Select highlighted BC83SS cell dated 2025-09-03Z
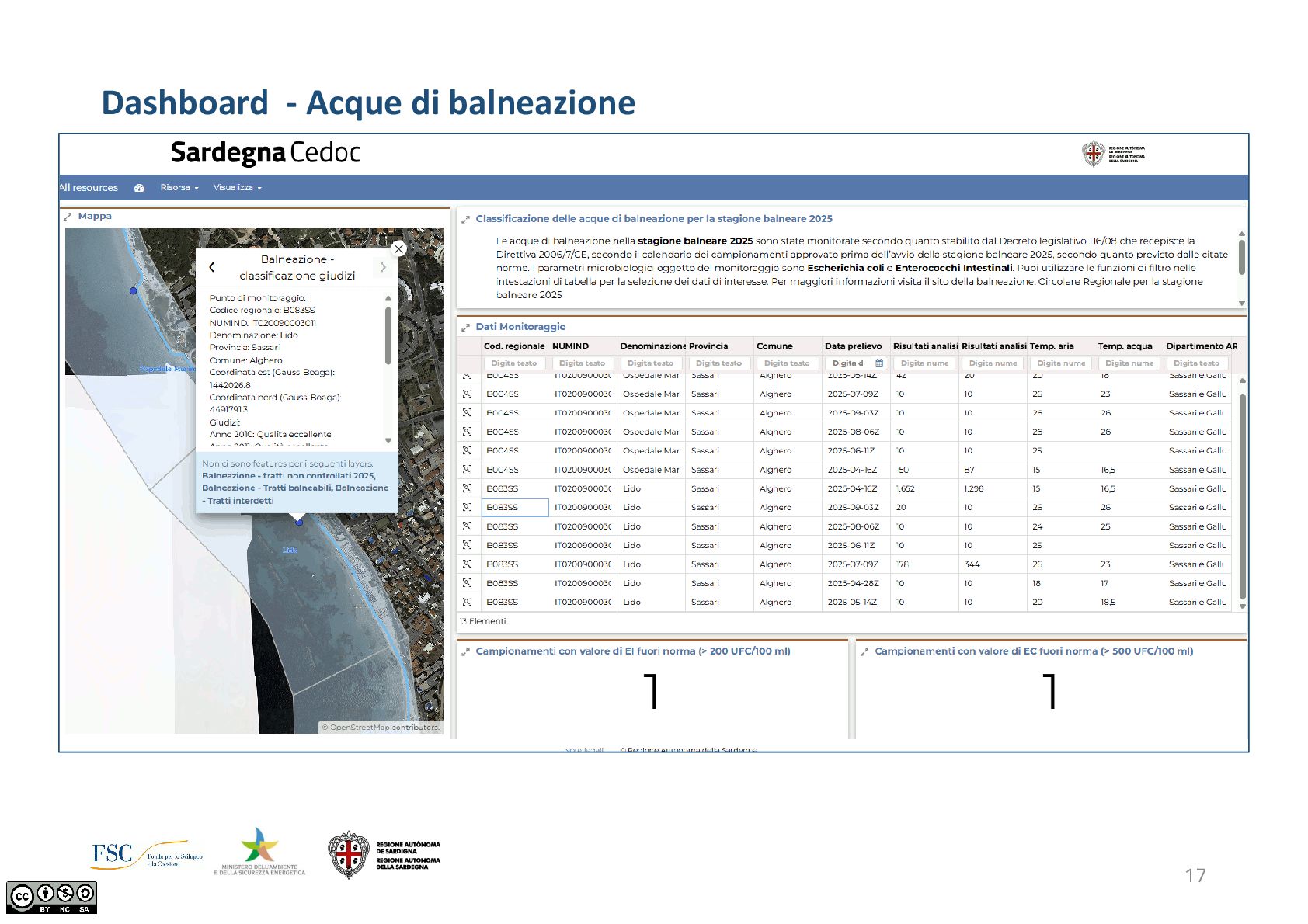The image size is (1308, 924). point(515,507)
